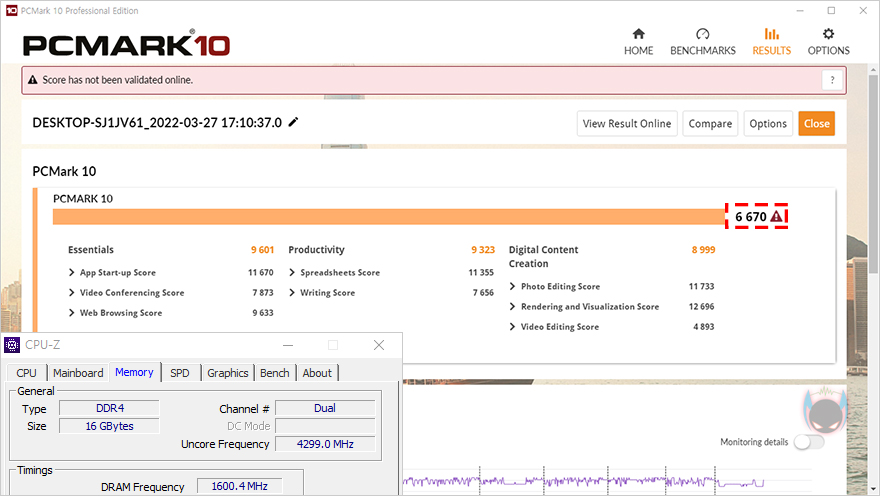The width and height of the screenshot is (880, 496).
Task: Click the CPU-Z window title icon
Action: pos(12,345)
